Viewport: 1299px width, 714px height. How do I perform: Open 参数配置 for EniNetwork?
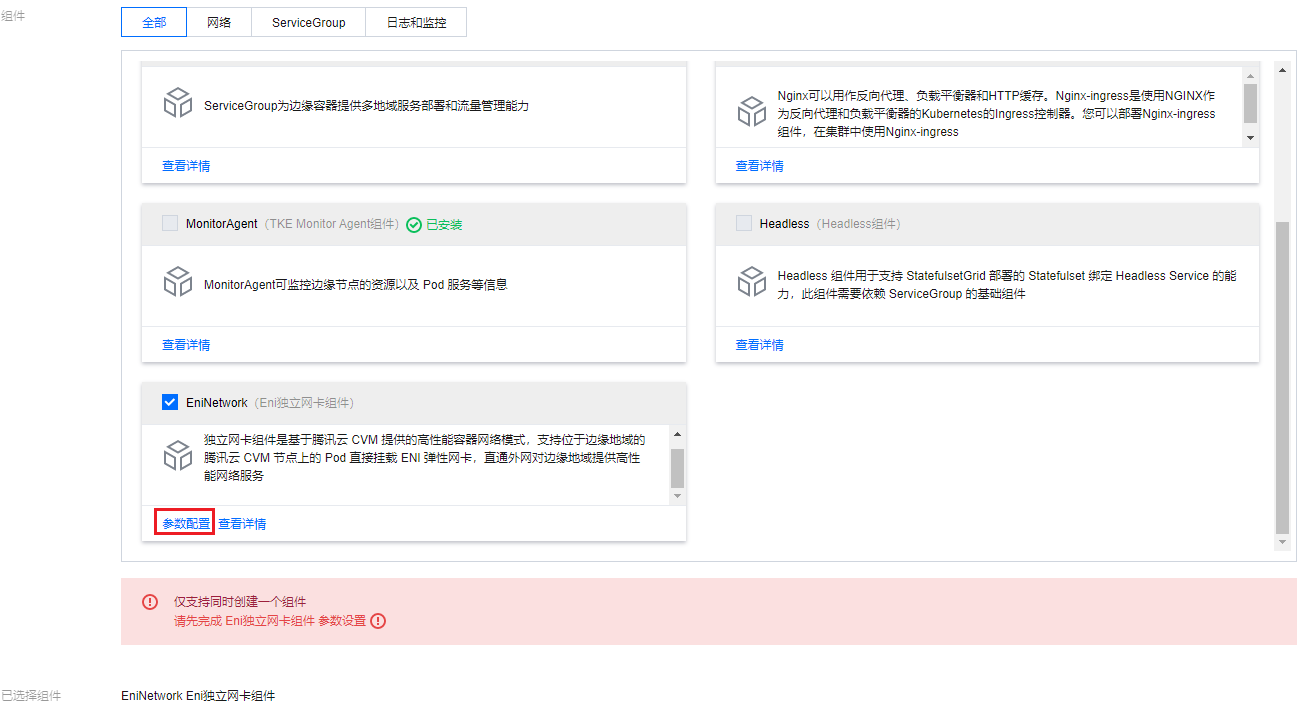pos(186,523)
